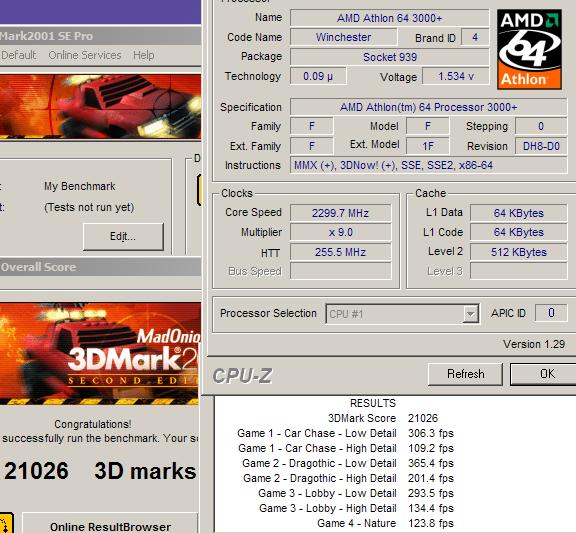
Task: Click the AMD Athlon 64 logo
Action: click(529, 49)
